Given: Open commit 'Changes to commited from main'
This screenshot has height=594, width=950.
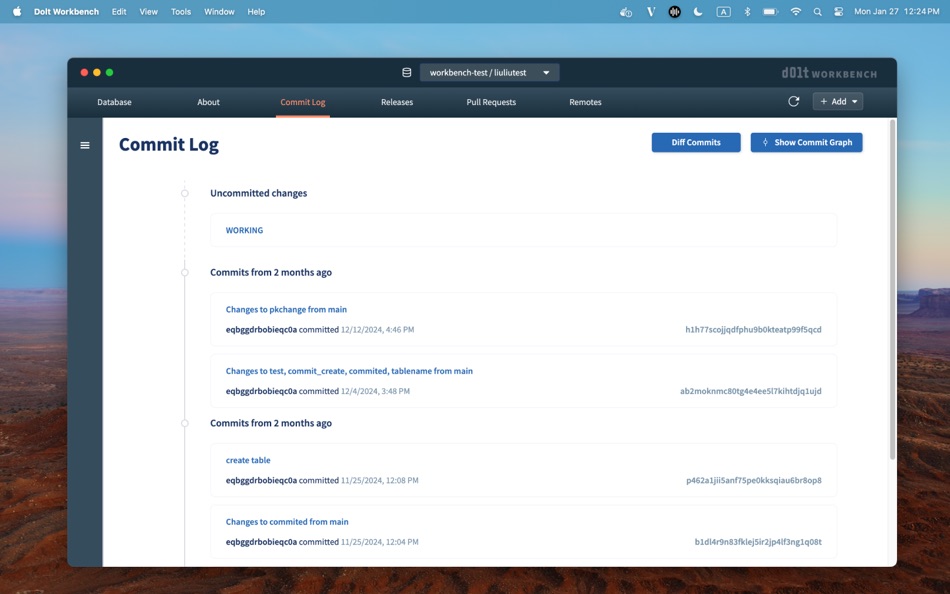Looking at the screenshot, I should point(287,522).
